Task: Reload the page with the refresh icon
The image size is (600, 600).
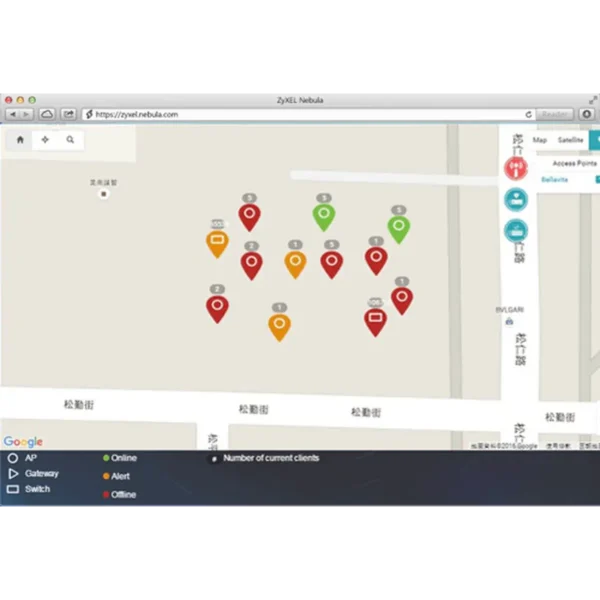Action: pyautogui.click(x=528, y=114)
